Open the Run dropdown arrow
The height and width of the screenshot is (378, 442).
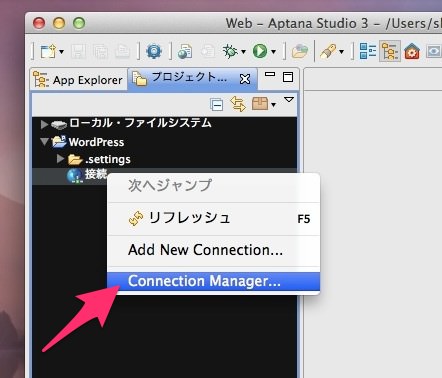point(273,52)
